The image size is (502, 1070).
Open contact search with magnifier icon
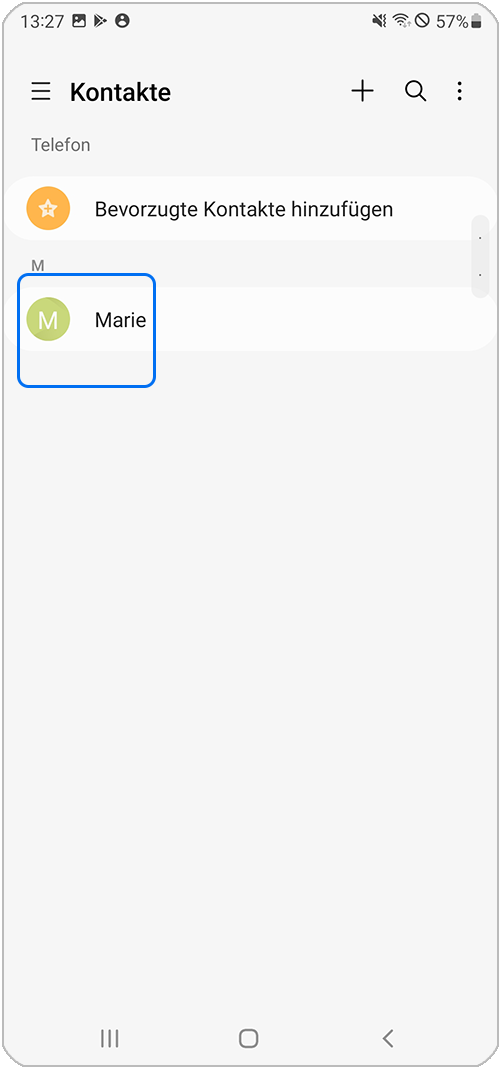pyautogui.click(x=415, y=91)
